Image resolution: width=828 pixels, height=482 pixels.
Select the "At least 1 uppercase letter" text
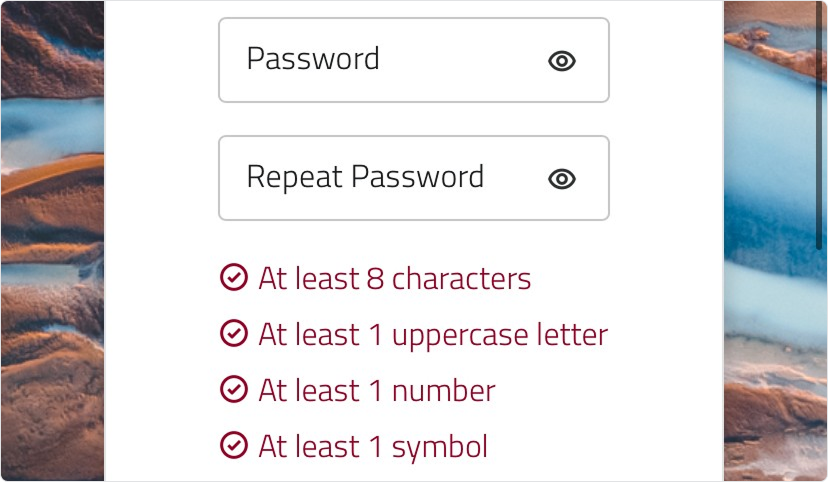(x=432, y=334)
